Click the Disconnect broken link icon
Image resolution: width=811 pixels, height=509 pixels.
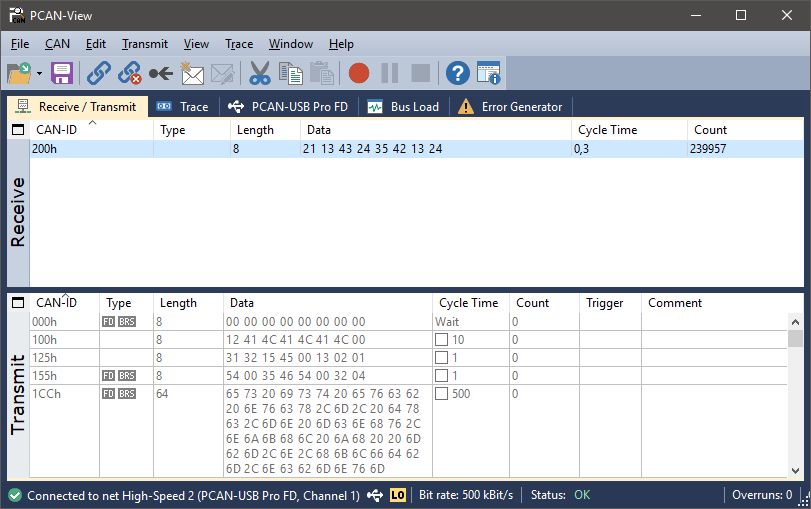pos(129,73)
